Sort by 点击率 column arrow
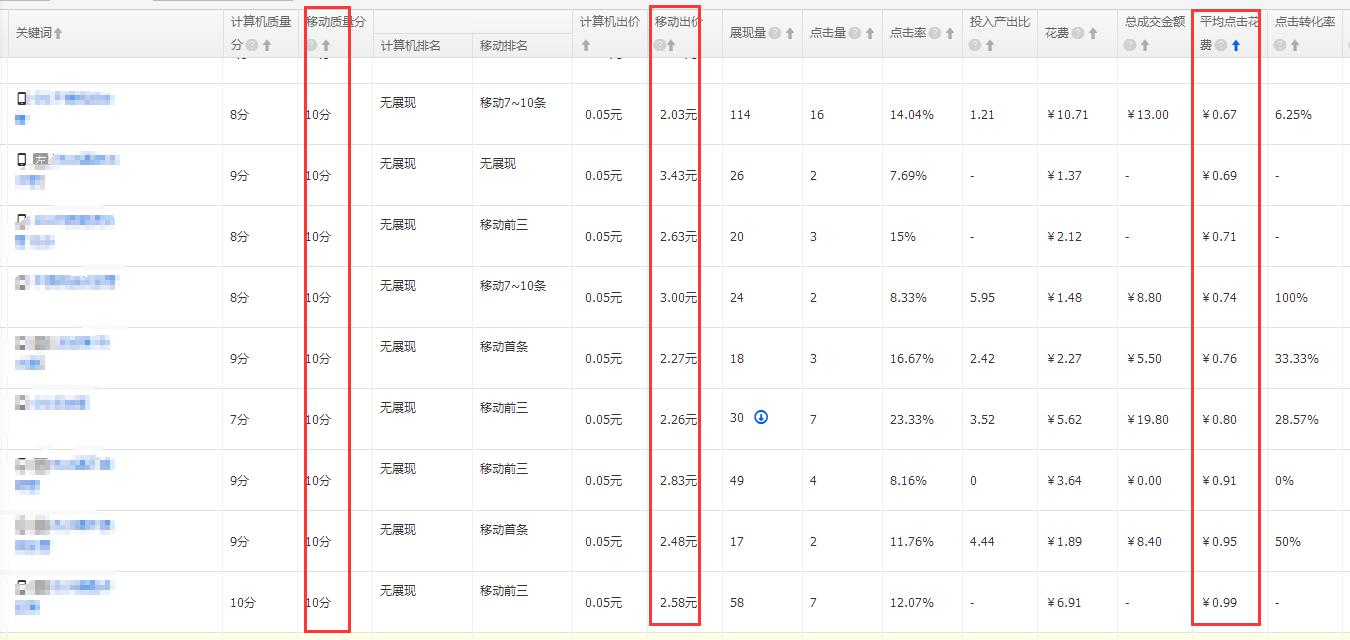 [x=949, y=33]
